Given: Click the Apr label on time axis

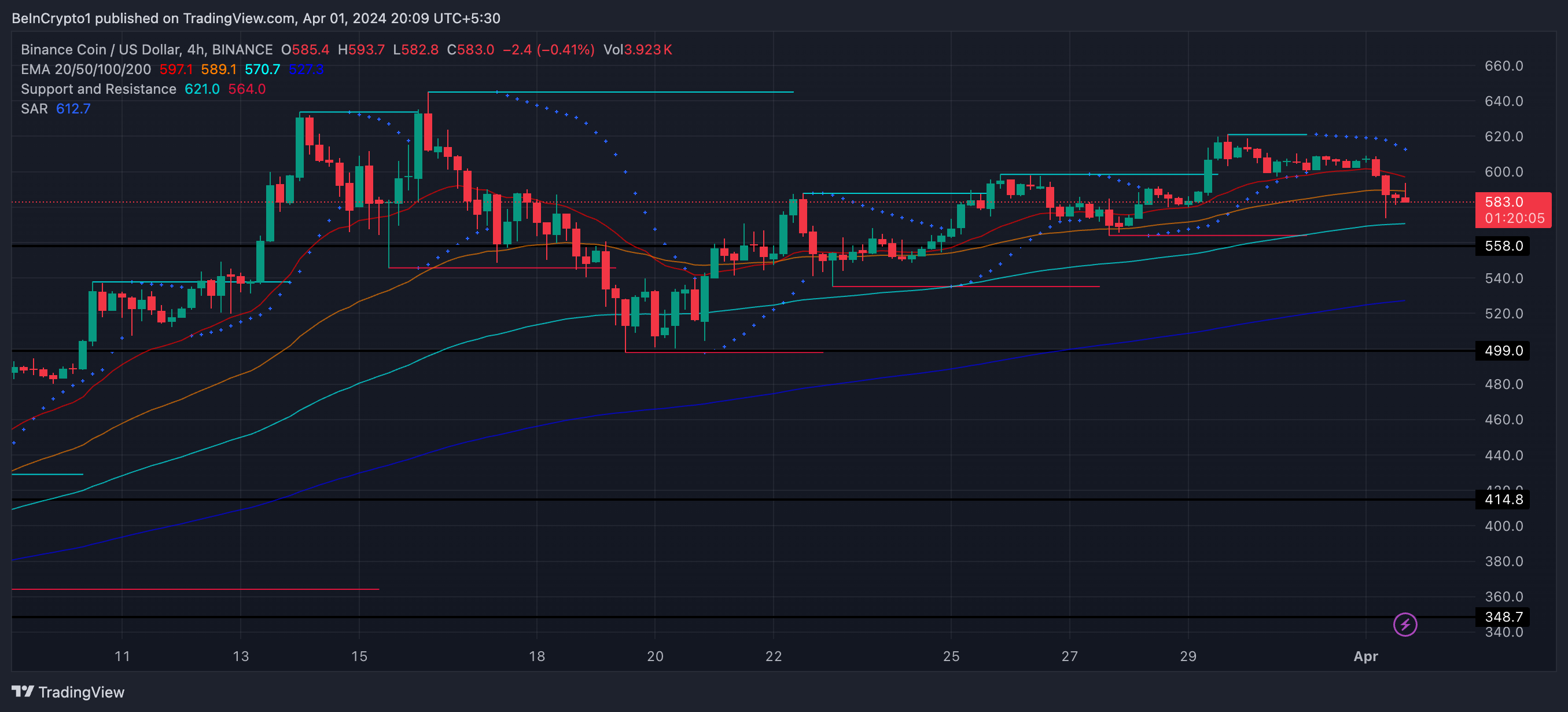Looking at the screenshot, I should (1365, 656).
